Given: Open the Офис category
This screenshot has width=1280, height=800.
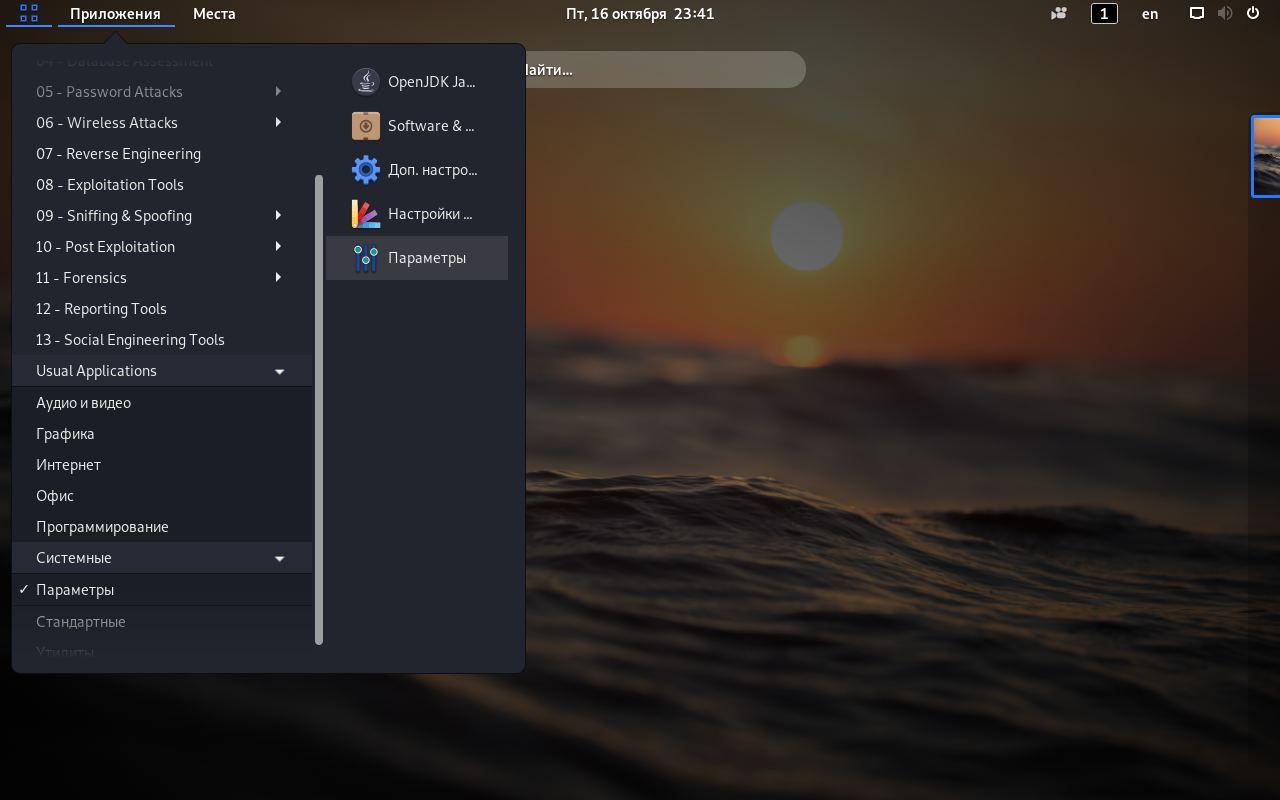Looking at the screenshot, I should pyautogui.click(x=162, y=496).
